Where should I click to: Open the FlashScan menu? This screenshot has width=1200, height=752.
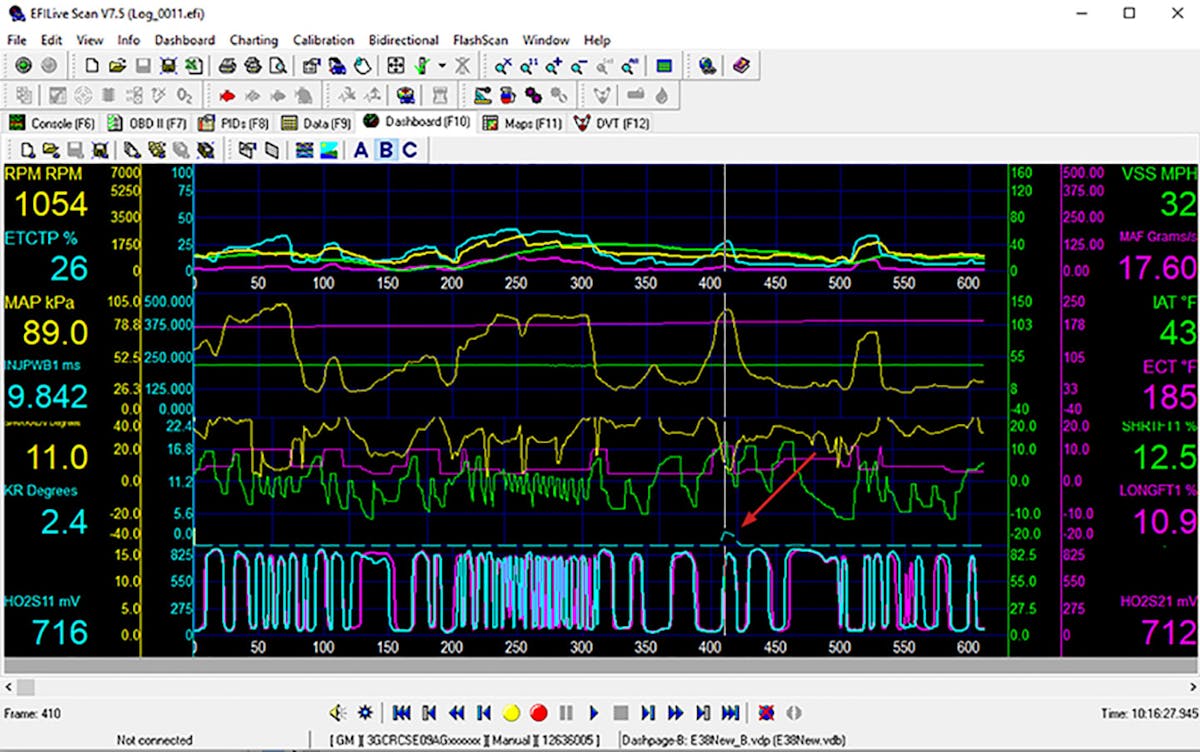(x=480, y=40)
